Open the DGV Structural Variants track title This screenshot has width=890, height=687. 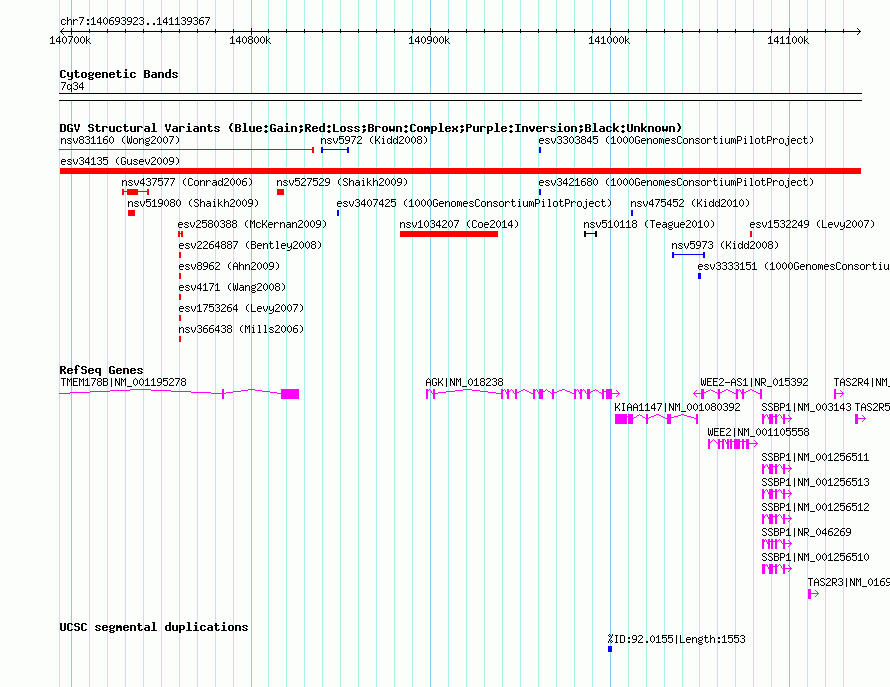[370, 128]
